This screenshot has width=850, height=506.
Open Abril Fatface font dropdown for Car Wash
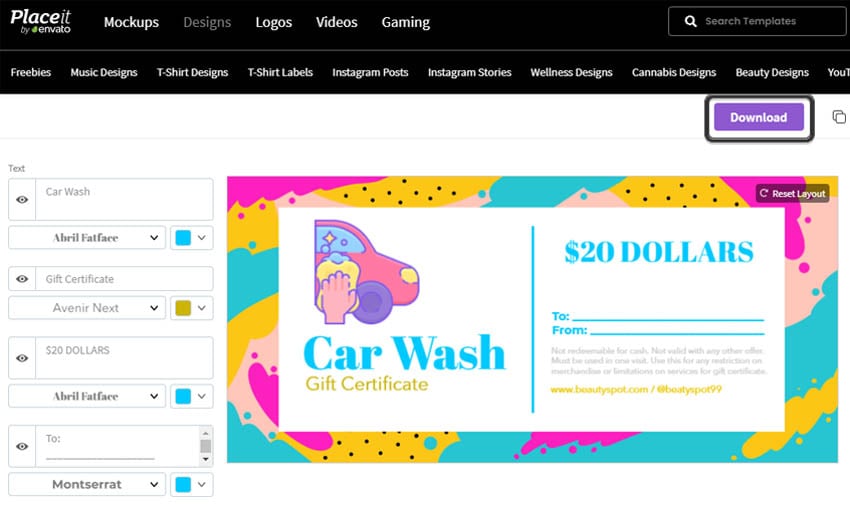click(x=87, y=238)
